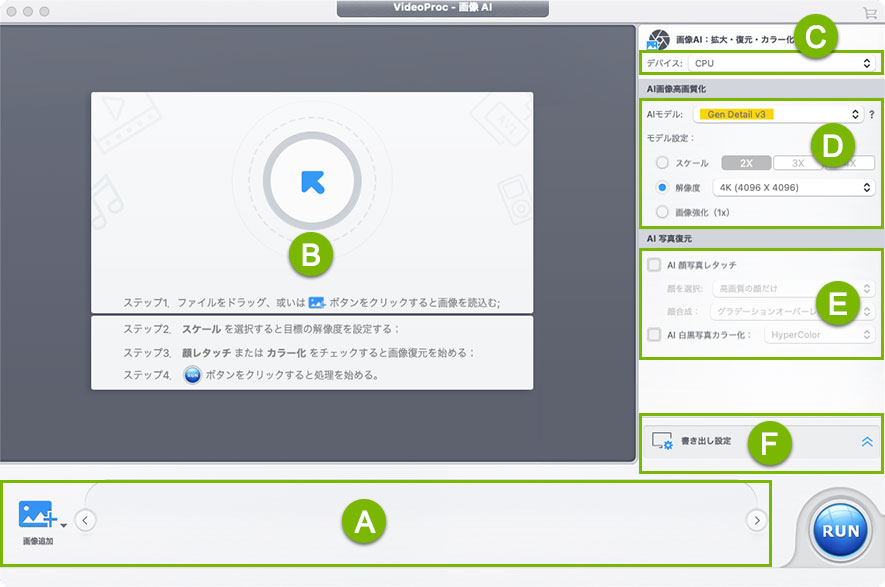The image size is (885, 587).
Task: Expand 書き出し設定 with the double chevron
Action: [867, 441]
